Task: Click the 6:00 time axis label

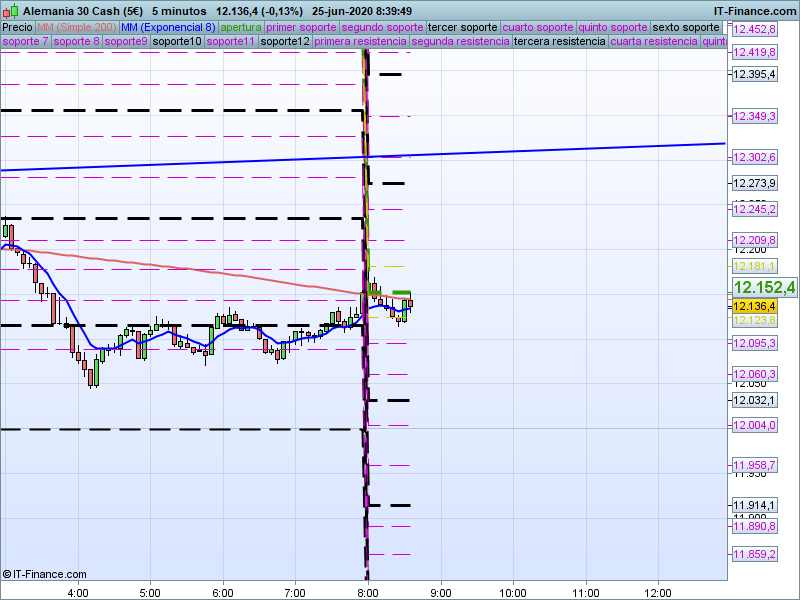Action: (x=223, y=593)
